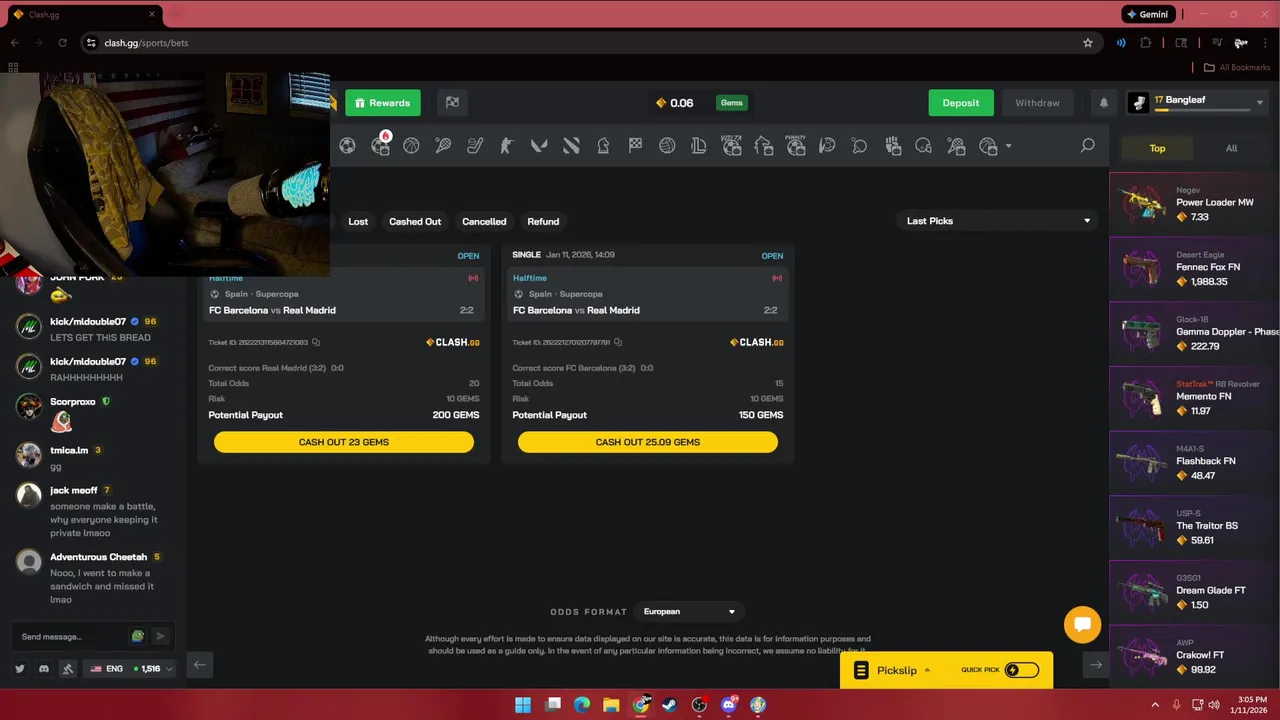1280x720 pixels.
Task: Open the sports search magnifier
Action: point(1087,146)
